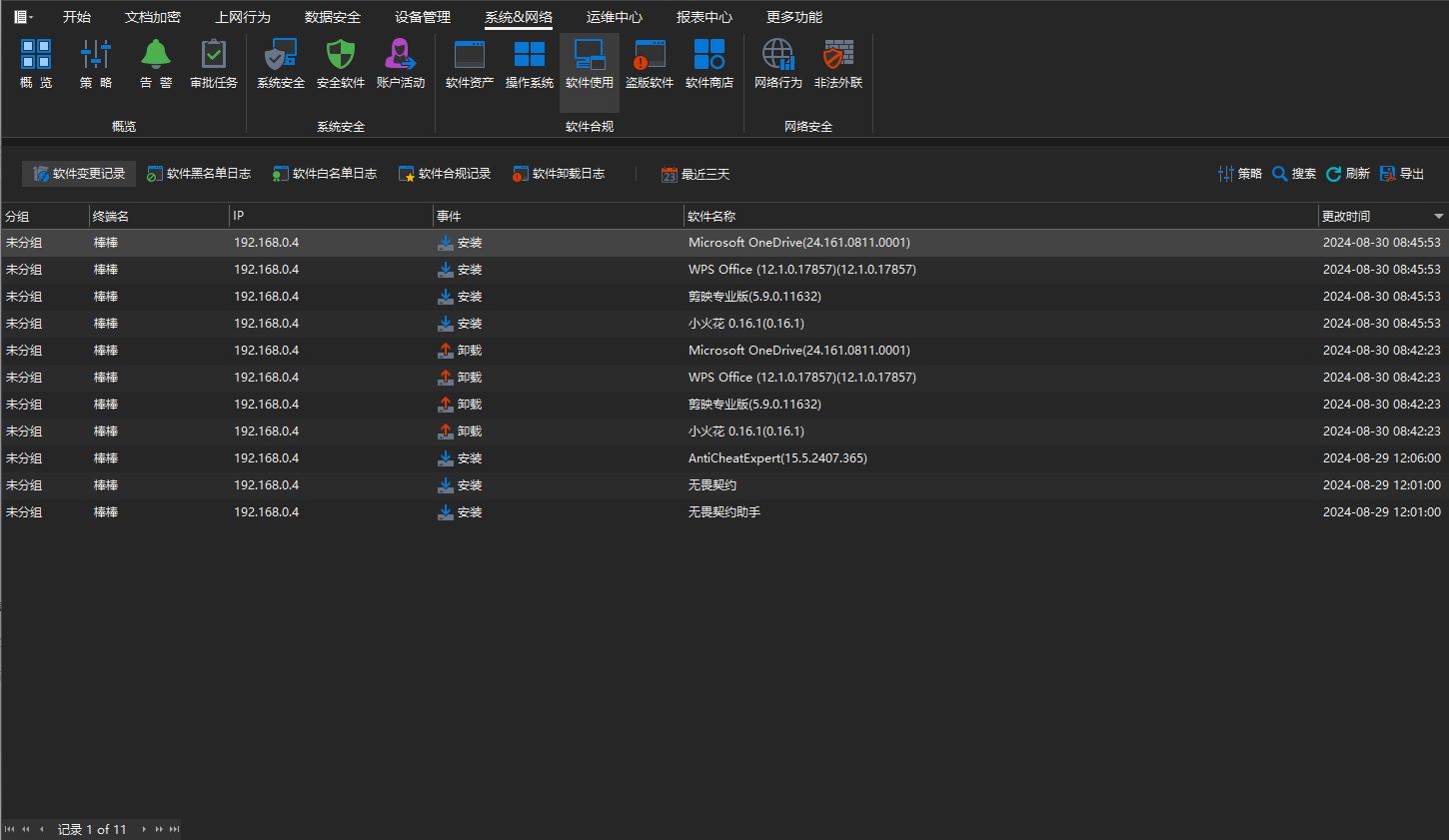Switch to 软件黑名单日志 view
Screen dimensions: 1449x840
coord(199,172)
